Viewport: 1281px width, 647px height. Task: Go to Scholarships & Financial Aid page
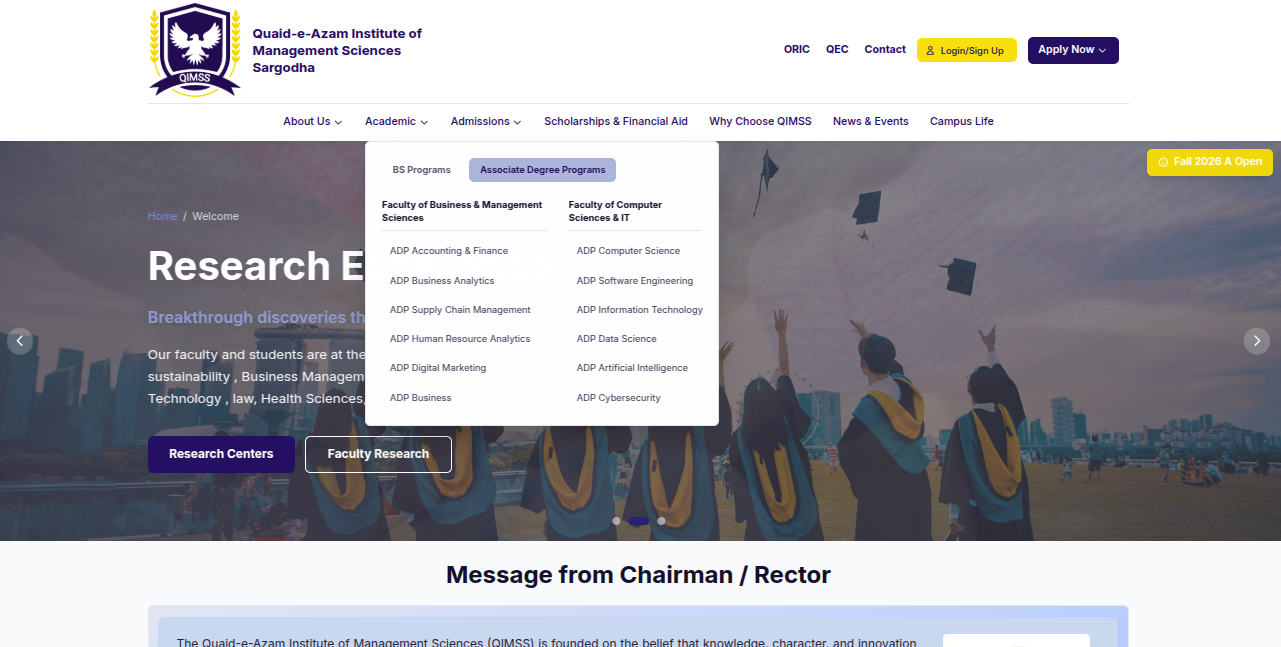616,122
